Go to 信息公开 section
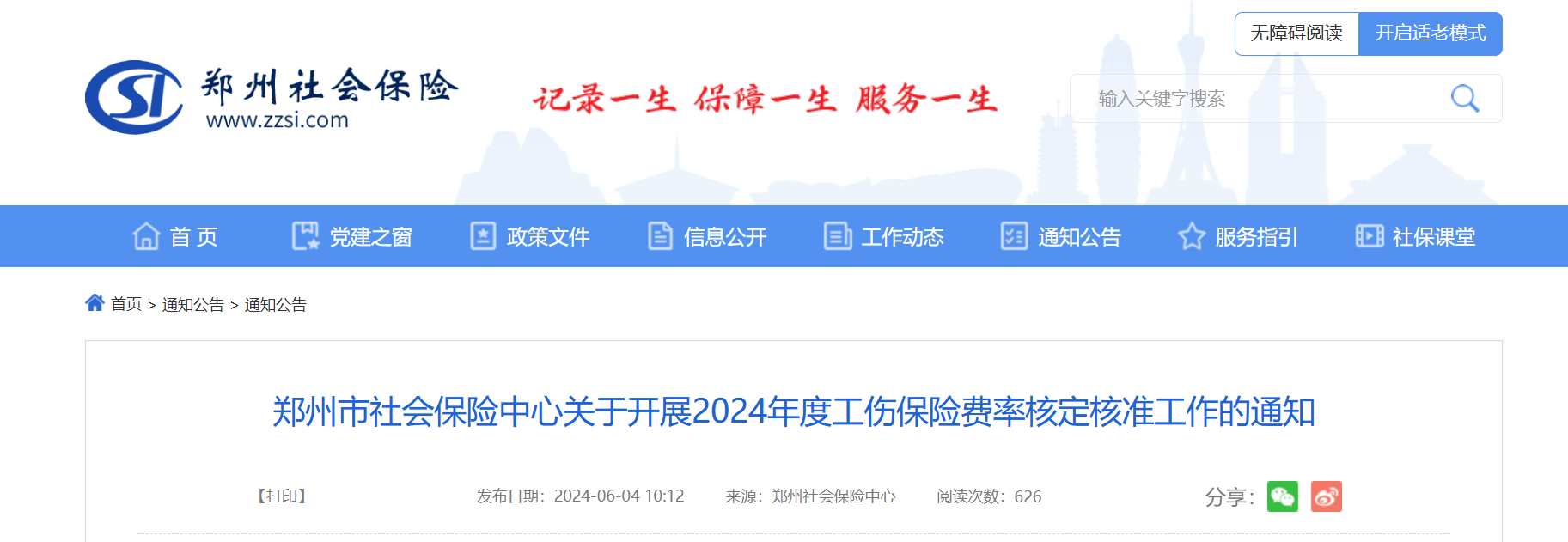 (x=724, y=237)
